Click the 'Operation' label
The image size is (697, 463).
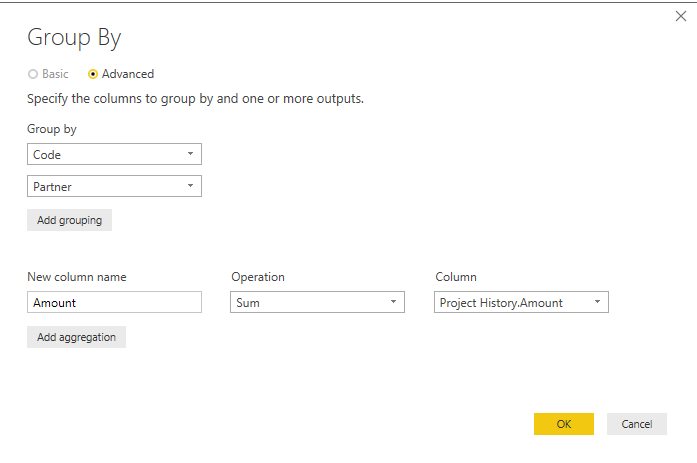258,277
